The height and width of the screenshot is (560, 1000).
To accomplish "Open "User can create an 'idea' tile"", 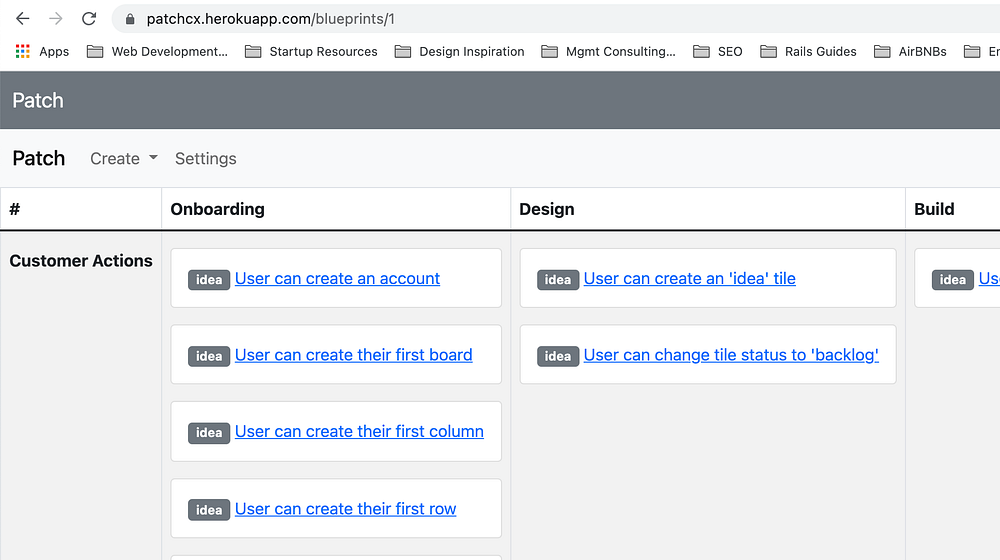I will [x=689, y=279].
